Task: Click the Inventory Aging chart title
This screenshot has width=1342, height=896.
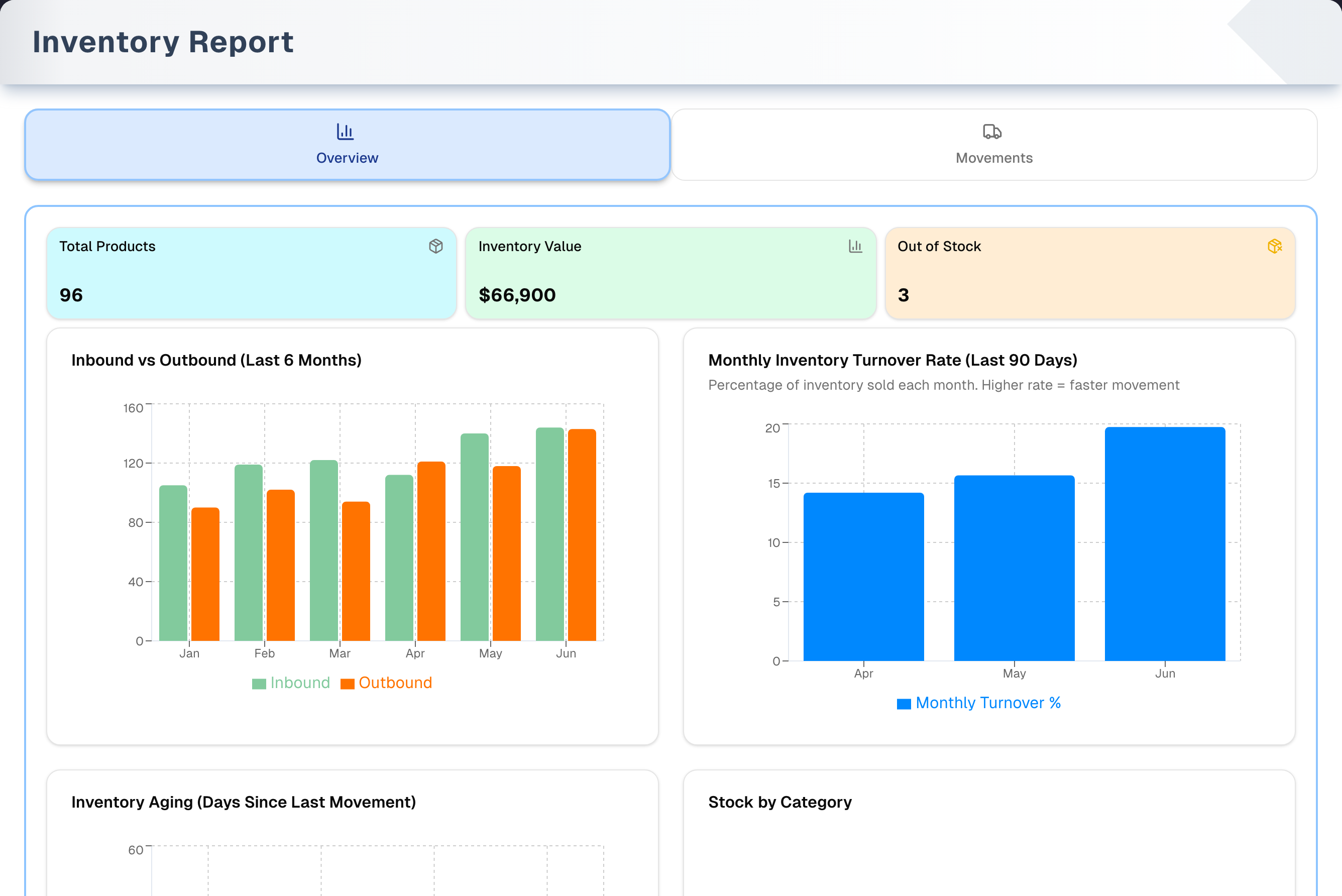Action: pyautogui.click(x=244, y=802)
